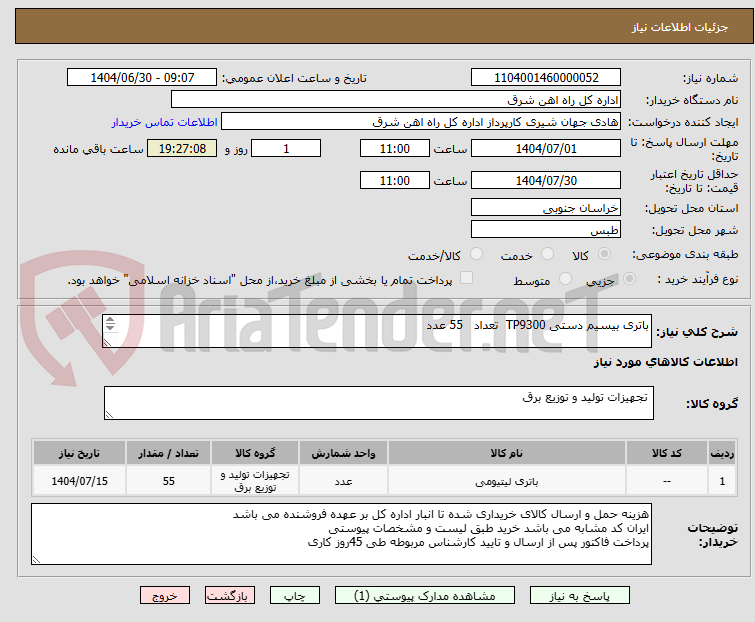Click the resize handle of goods group box
The image size is (755, 622).
click(109, 415)
